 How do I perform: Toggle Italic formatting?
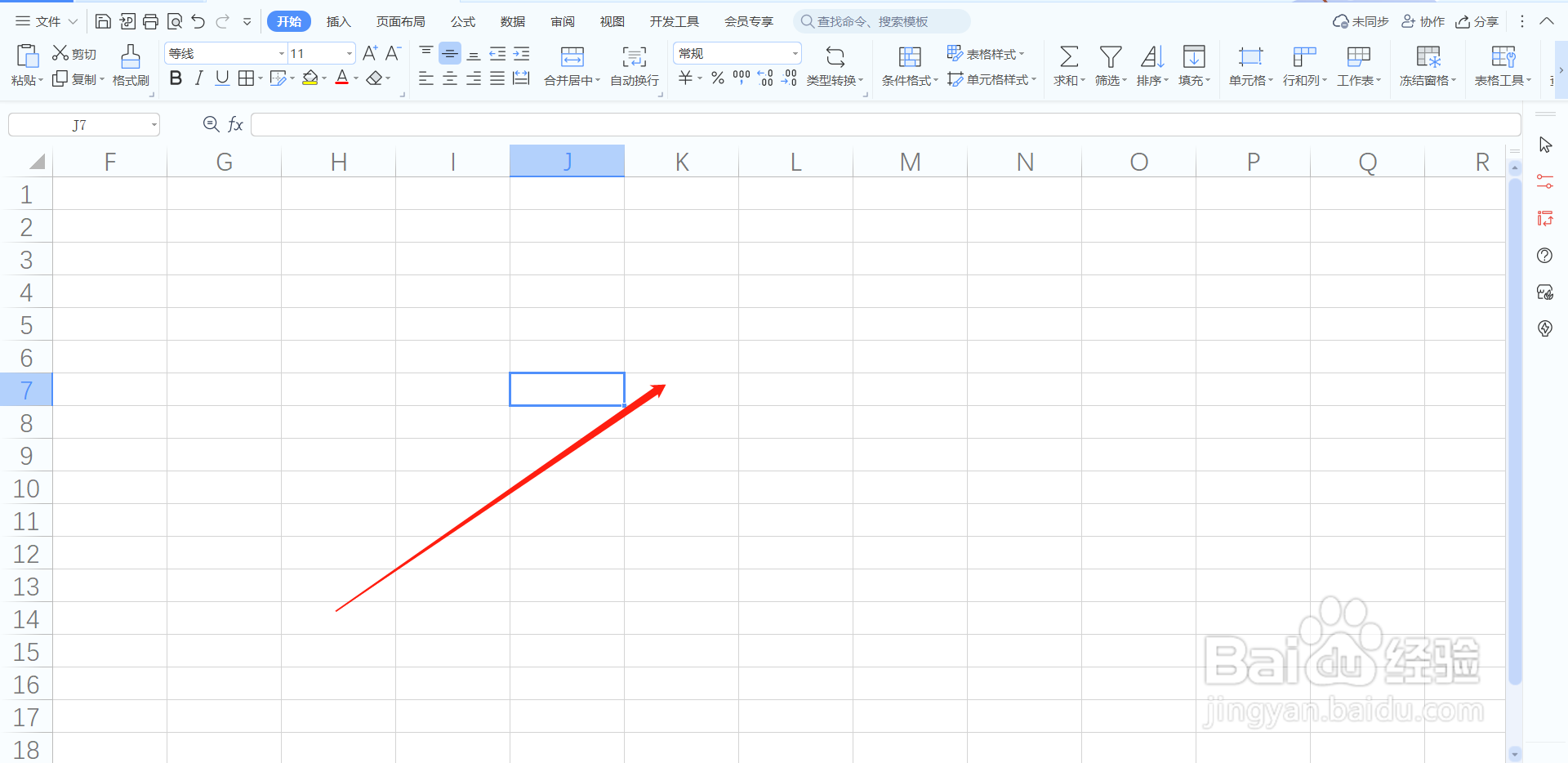tap(198, 78)
